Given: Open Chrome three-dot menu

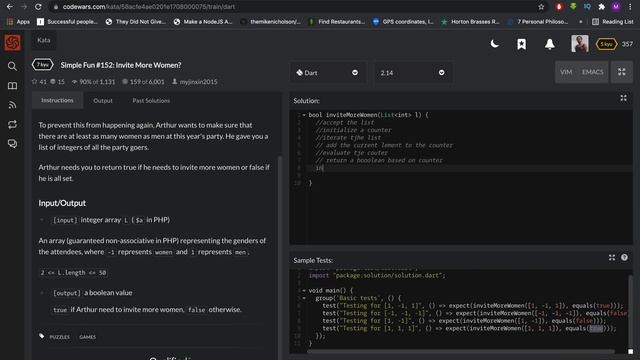Looking at the screenshot, I should pos(631,7).
